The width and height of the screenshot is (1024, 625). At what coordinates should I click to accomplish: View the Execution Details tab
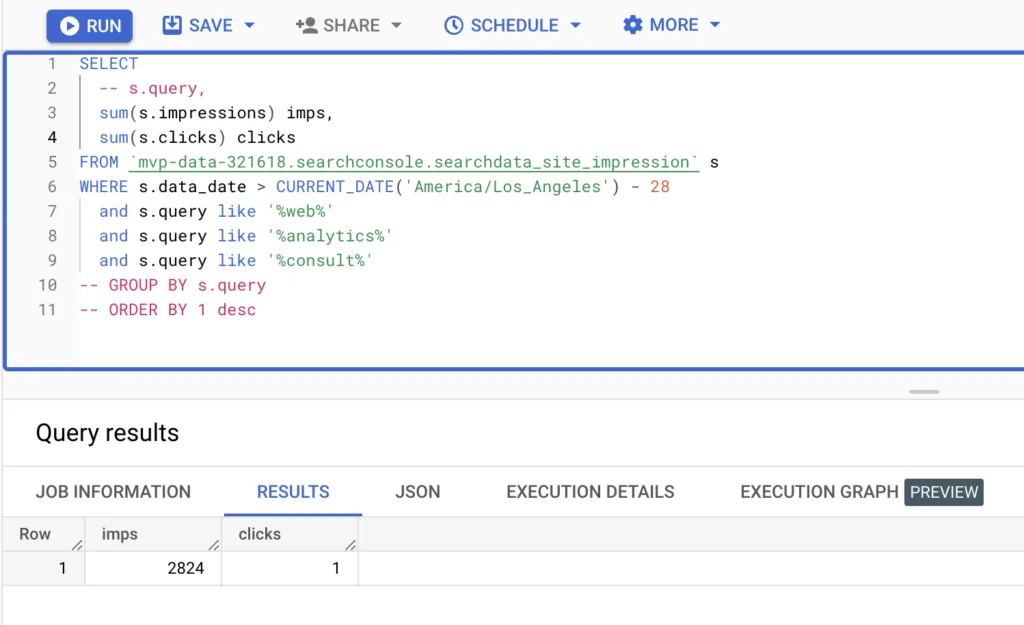(x=590, y=492)
